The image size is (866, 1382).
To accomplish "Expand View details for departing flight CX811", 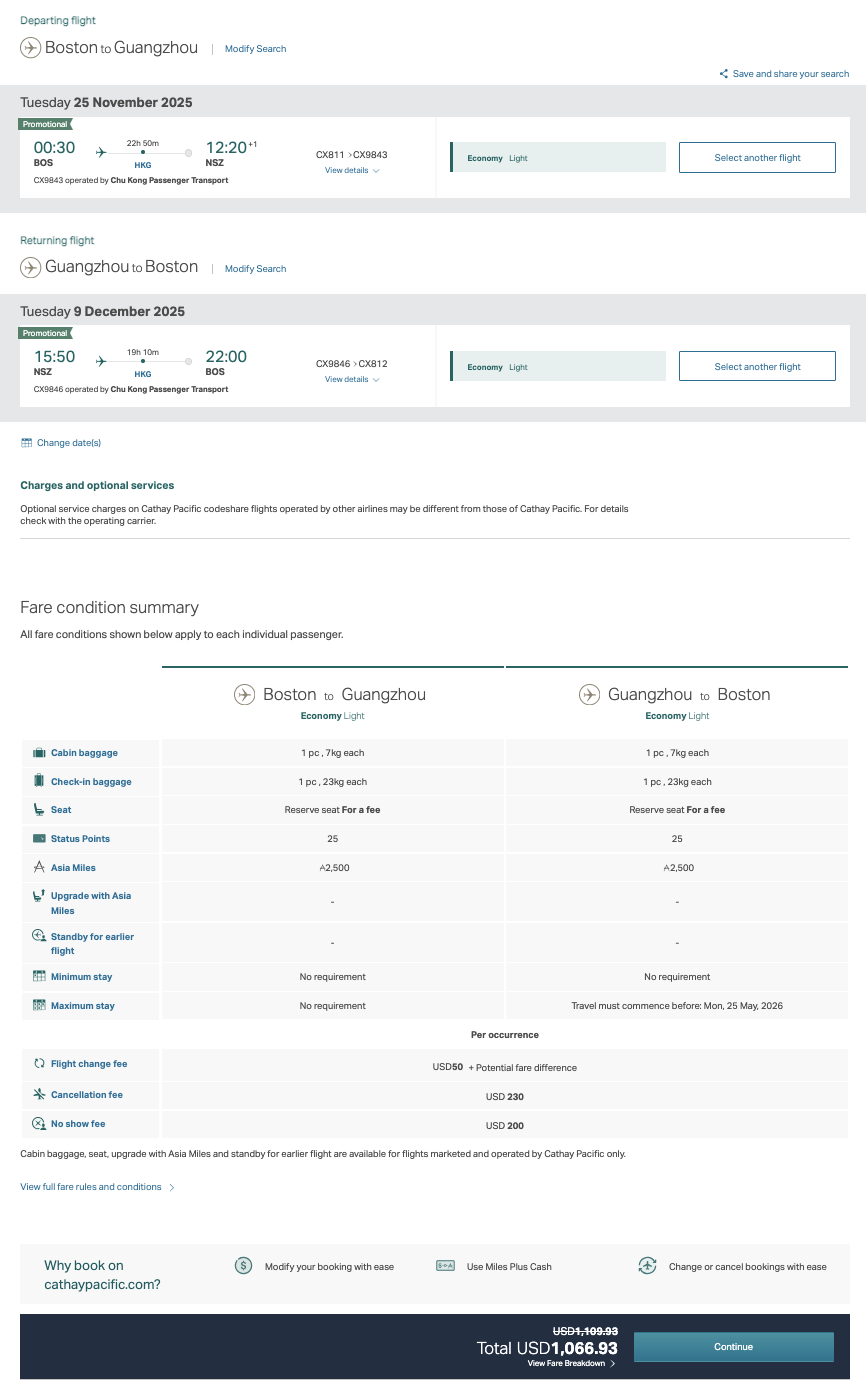I will pos(351,171).
